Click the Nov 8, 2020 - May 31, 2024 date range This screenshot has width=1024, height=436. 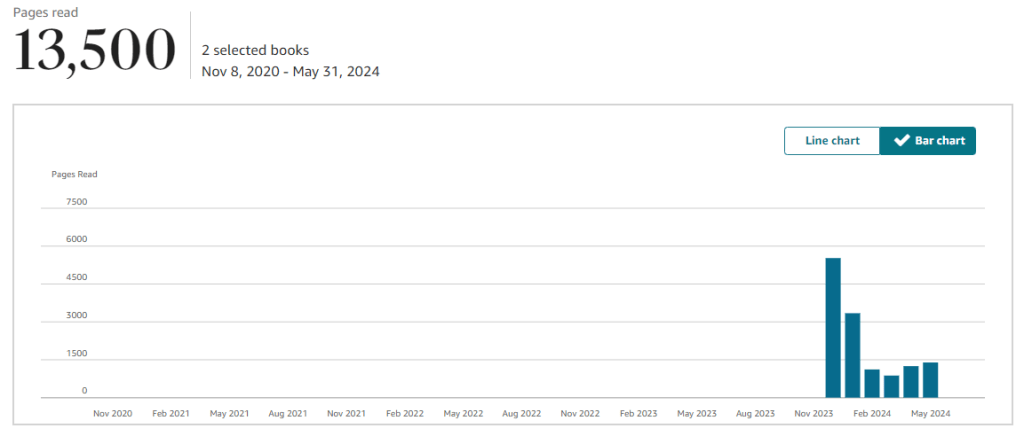[290, 71]
